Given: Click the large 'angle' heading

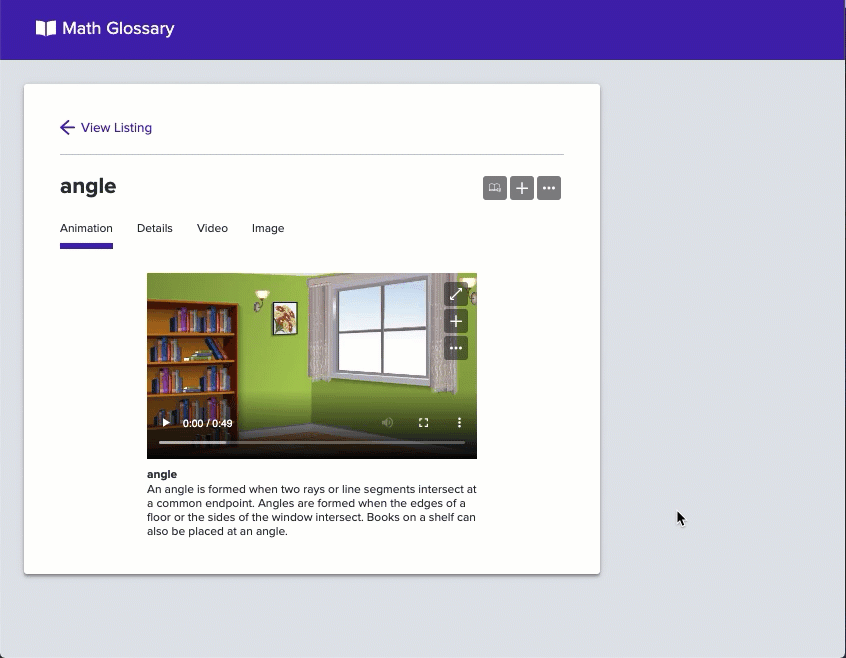Looking at the screenshot, I should pyautogui.click(x=88, y=186).
